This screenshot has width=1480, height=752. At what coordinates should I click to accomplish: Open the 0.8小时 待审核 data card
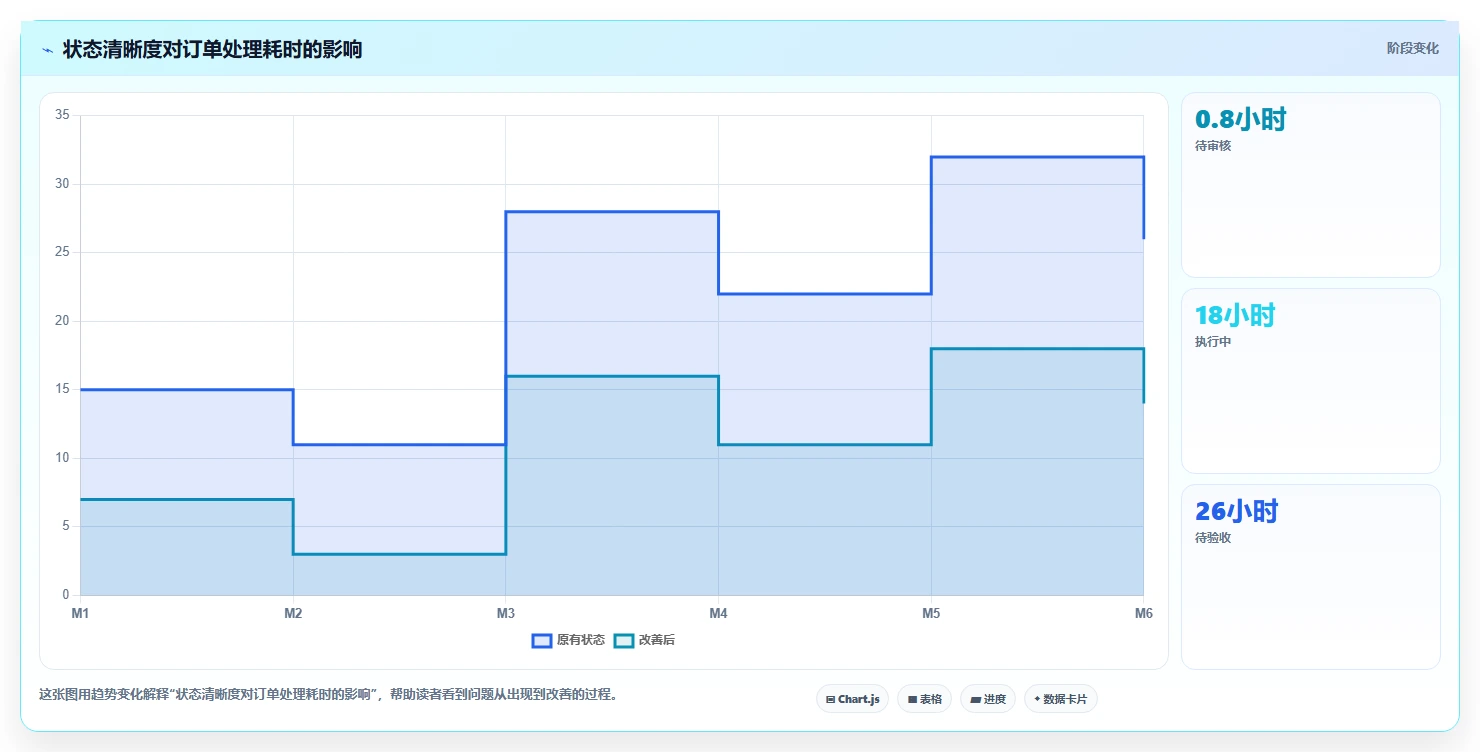[1310, 185]
